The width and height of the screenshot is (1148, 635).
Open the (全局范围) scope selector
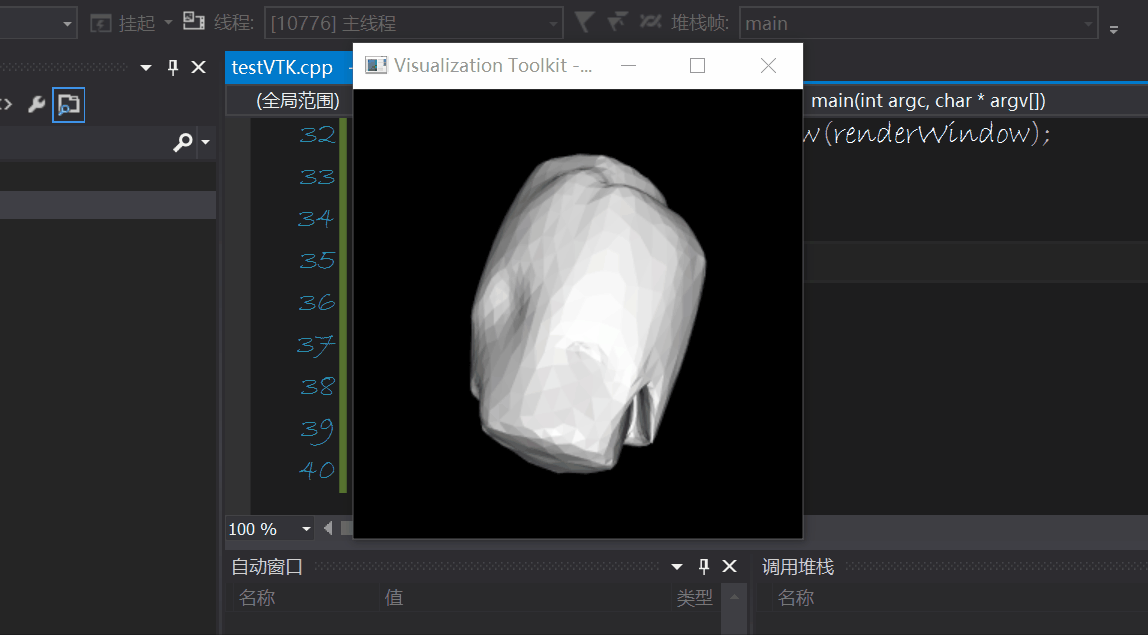298,101
